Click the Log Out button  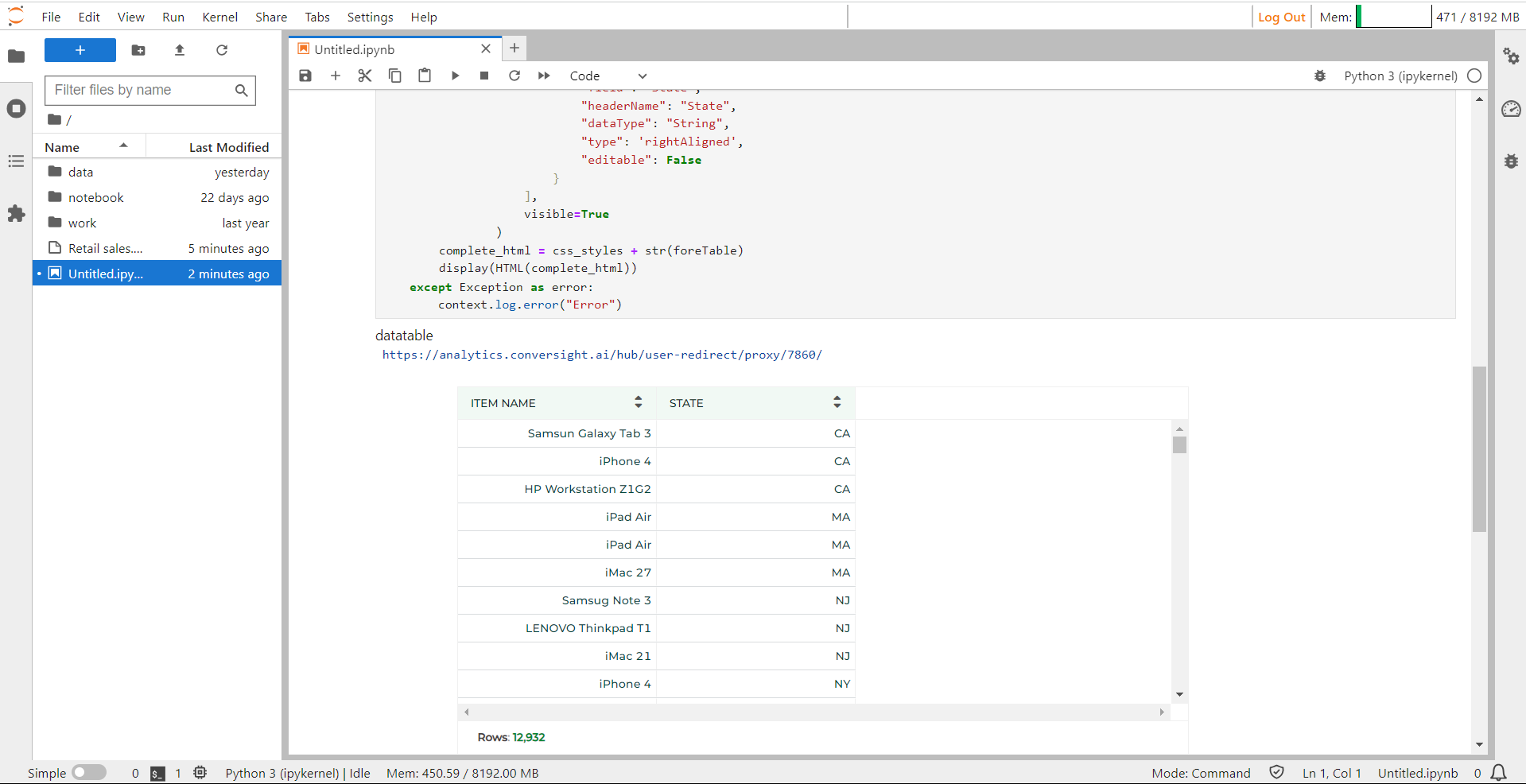pyautogui.click(x=1281, y=17)
